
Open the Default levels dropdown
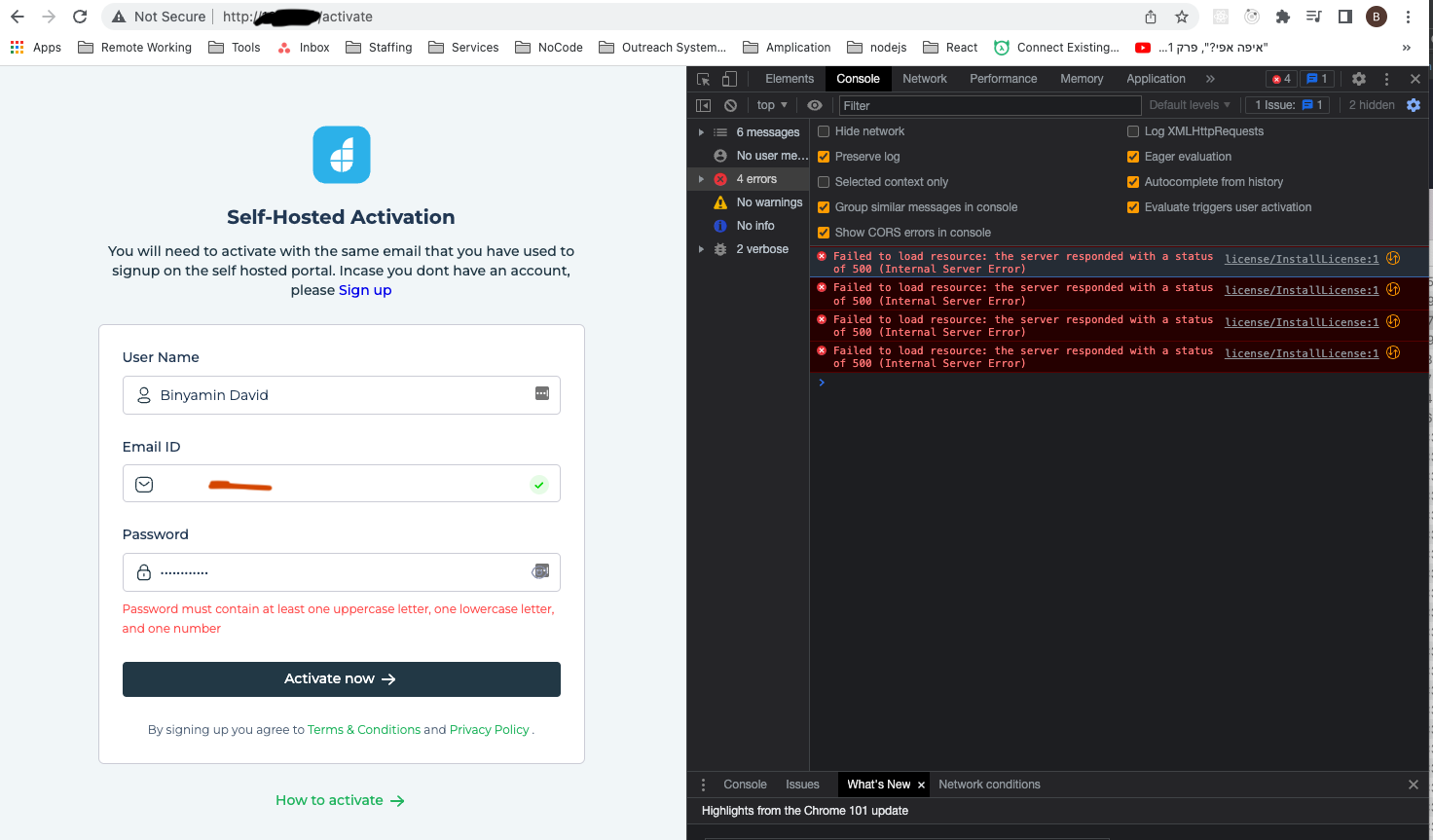pos(1190,105)
